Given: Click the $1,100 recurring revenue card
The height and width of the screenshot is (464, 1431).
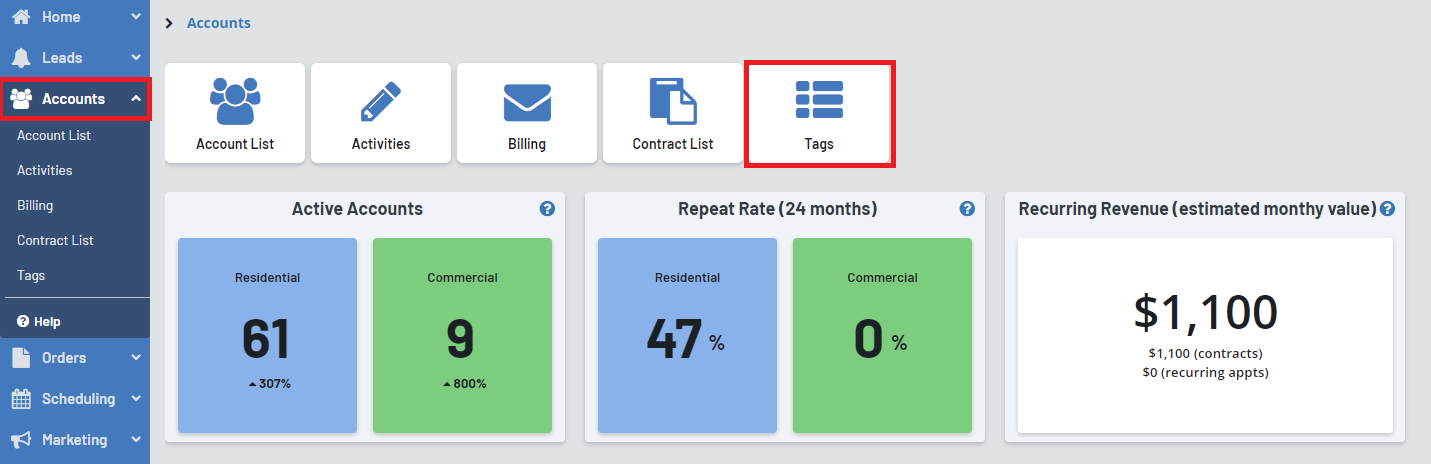Looking at the screenshot, I should click(1205, 335).
